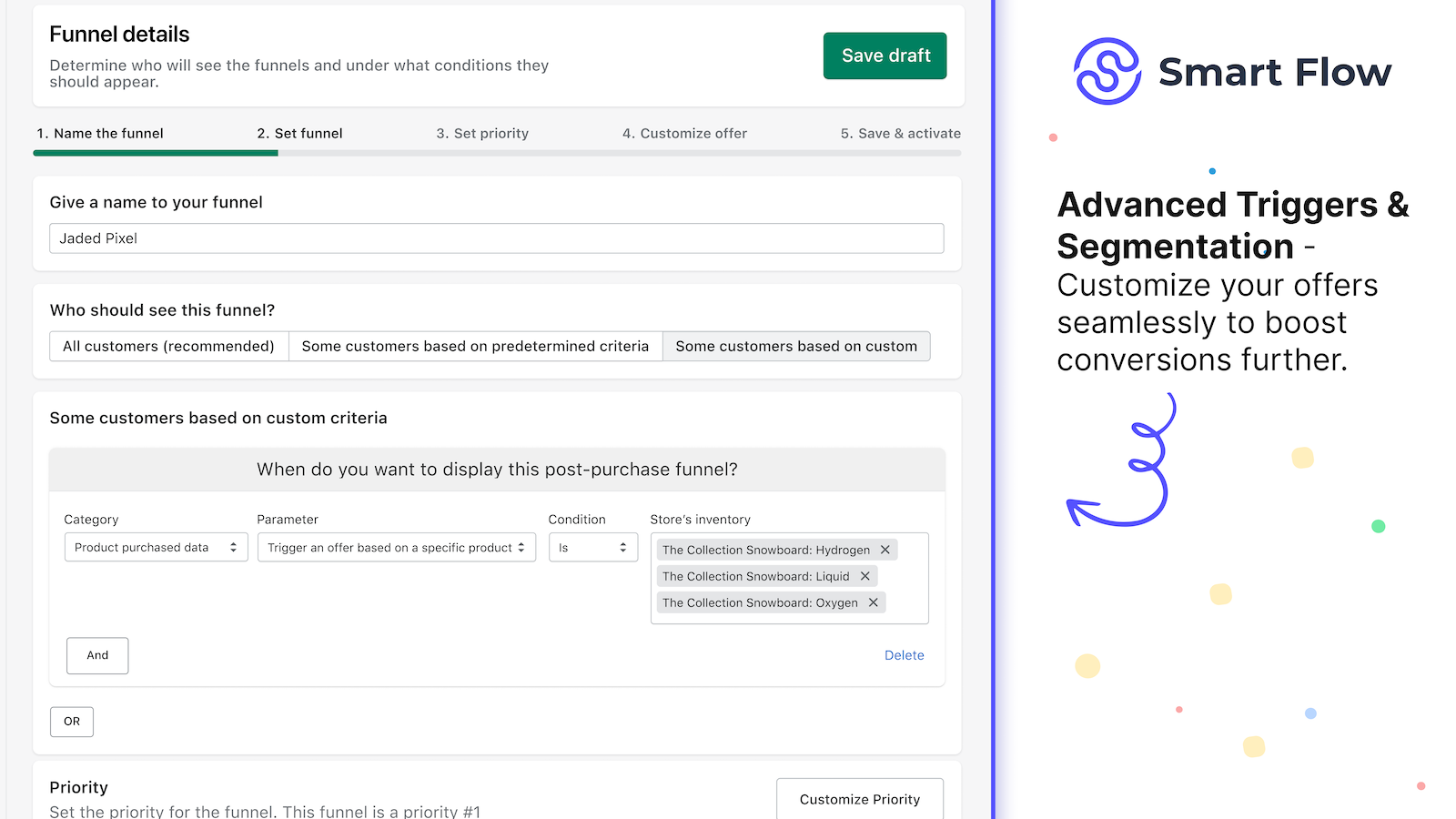Select Some customers based on predetermined criteria
This screenshot has width=1456, height=819.
pos(475,346)
